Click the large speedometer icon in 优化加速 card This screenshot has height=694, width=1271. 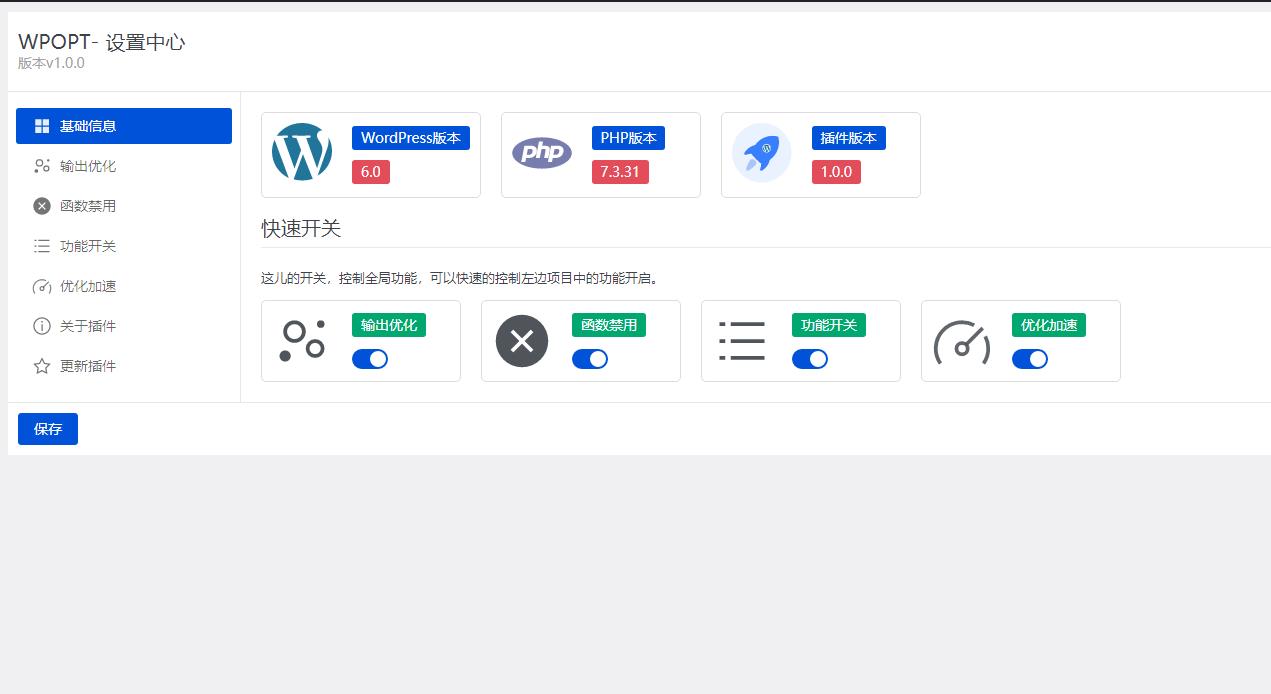pyautogui.click(x=962, y=341)
